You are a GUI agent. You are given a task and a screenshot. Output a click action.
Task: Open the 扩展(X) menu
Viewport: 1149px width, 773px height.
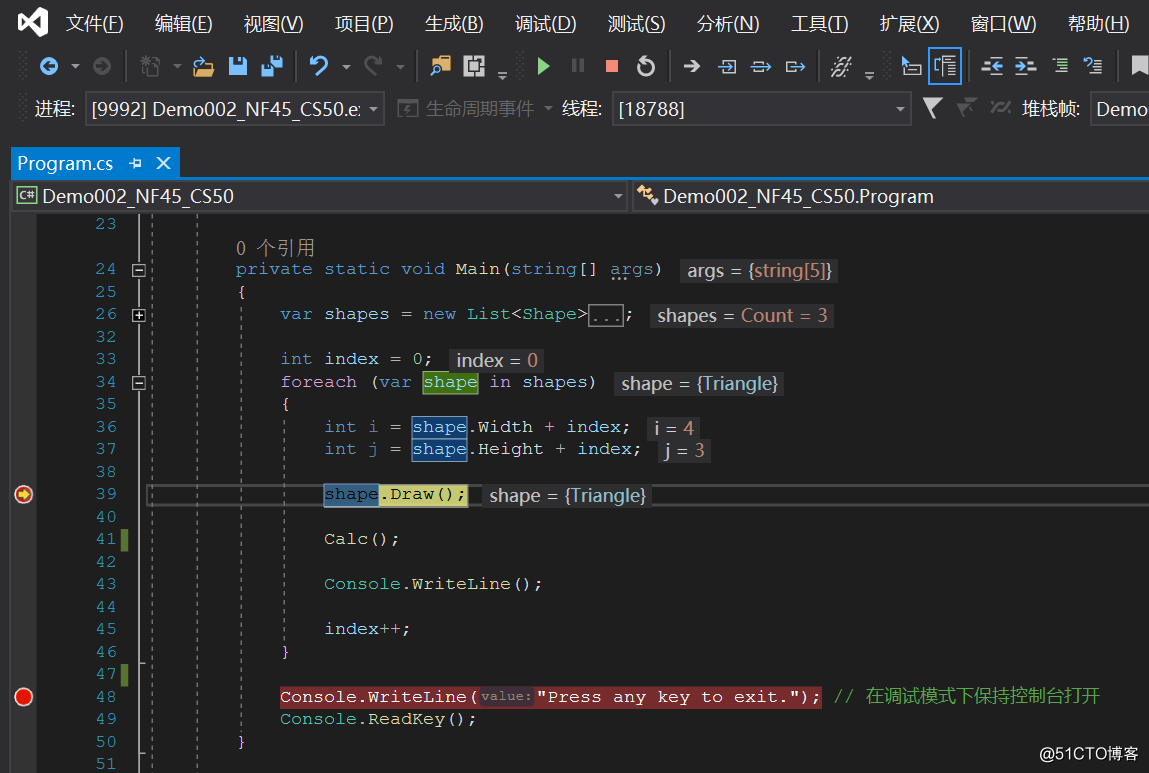(x=909, y=24)
